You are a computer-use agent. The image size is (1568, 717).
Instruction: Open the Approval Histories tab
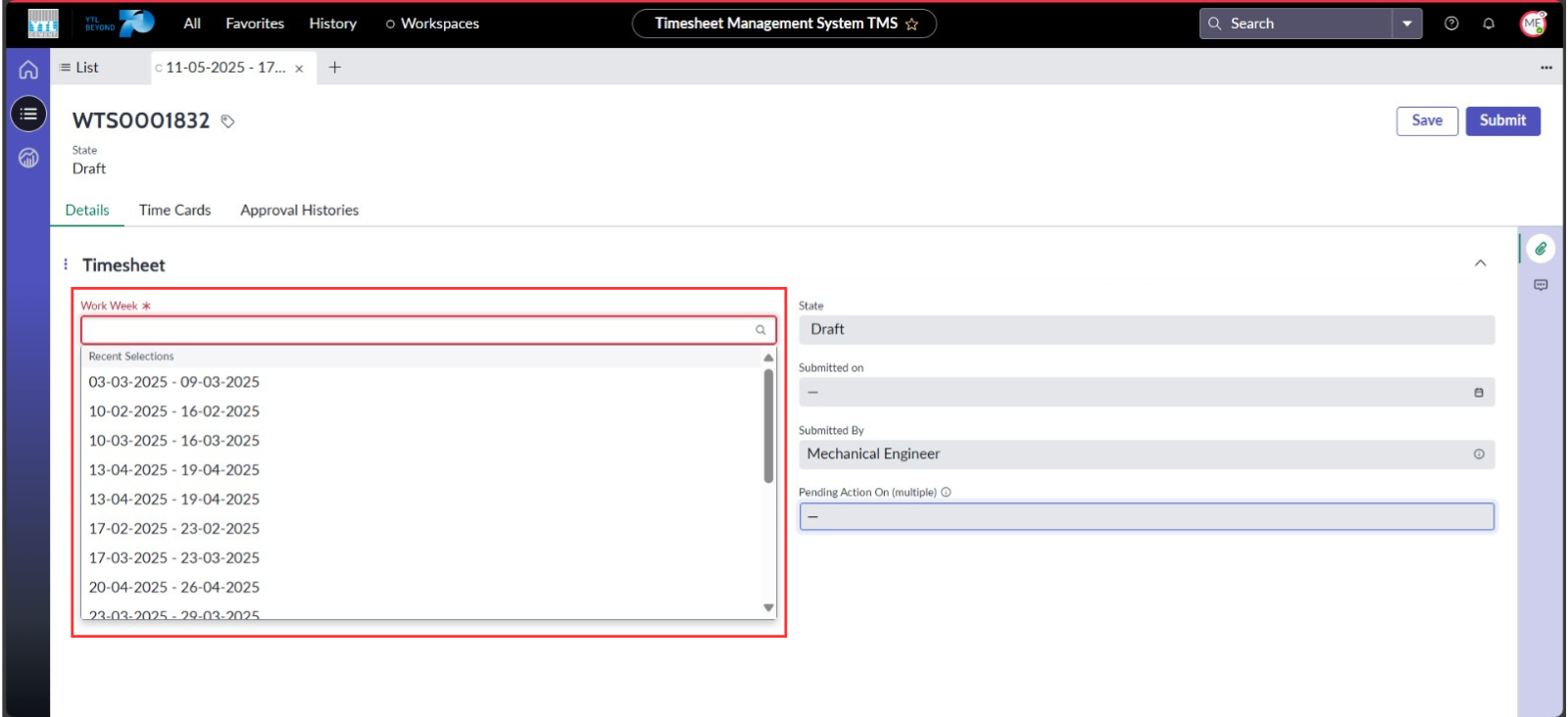(299, 210)
